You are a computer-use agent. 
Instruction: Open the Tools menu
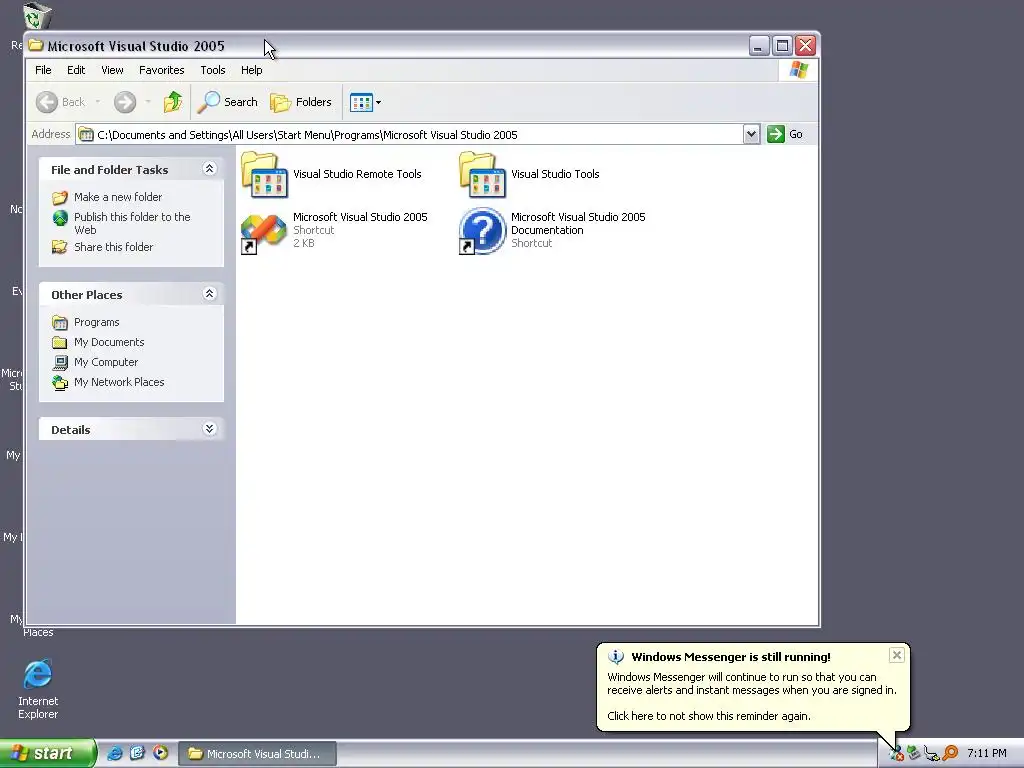213,70
